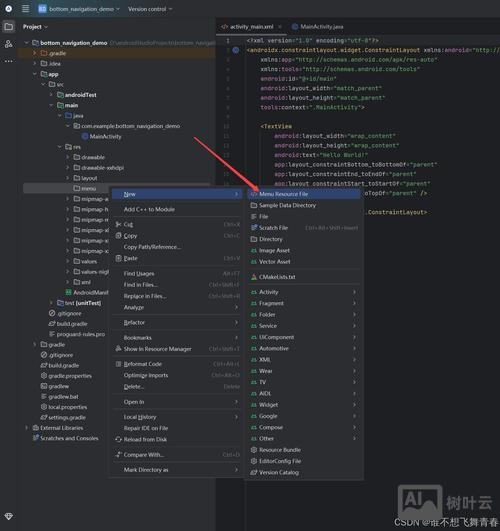Expand the androidTest folder
Image resolution: width=500 pixels, height=531 pixels.
pos(51,95)
